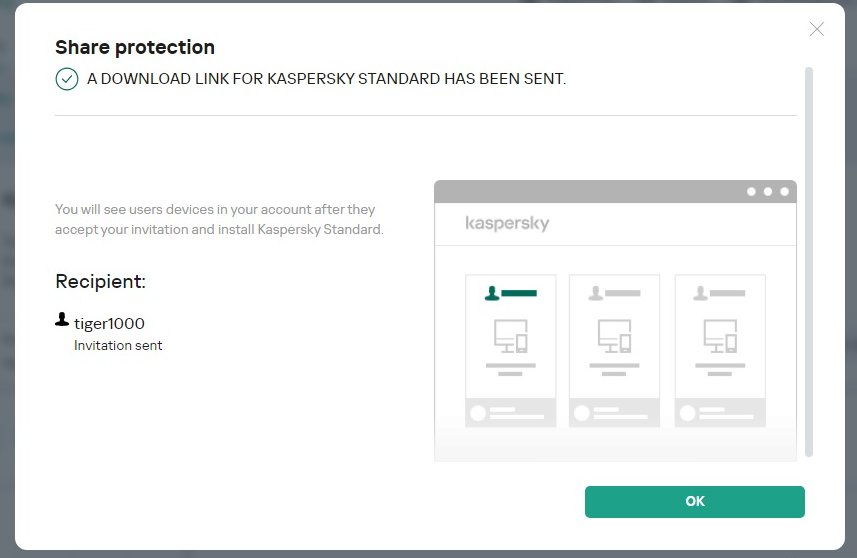Click the circle avatar at bottom of first card

[x=478, y=412]
